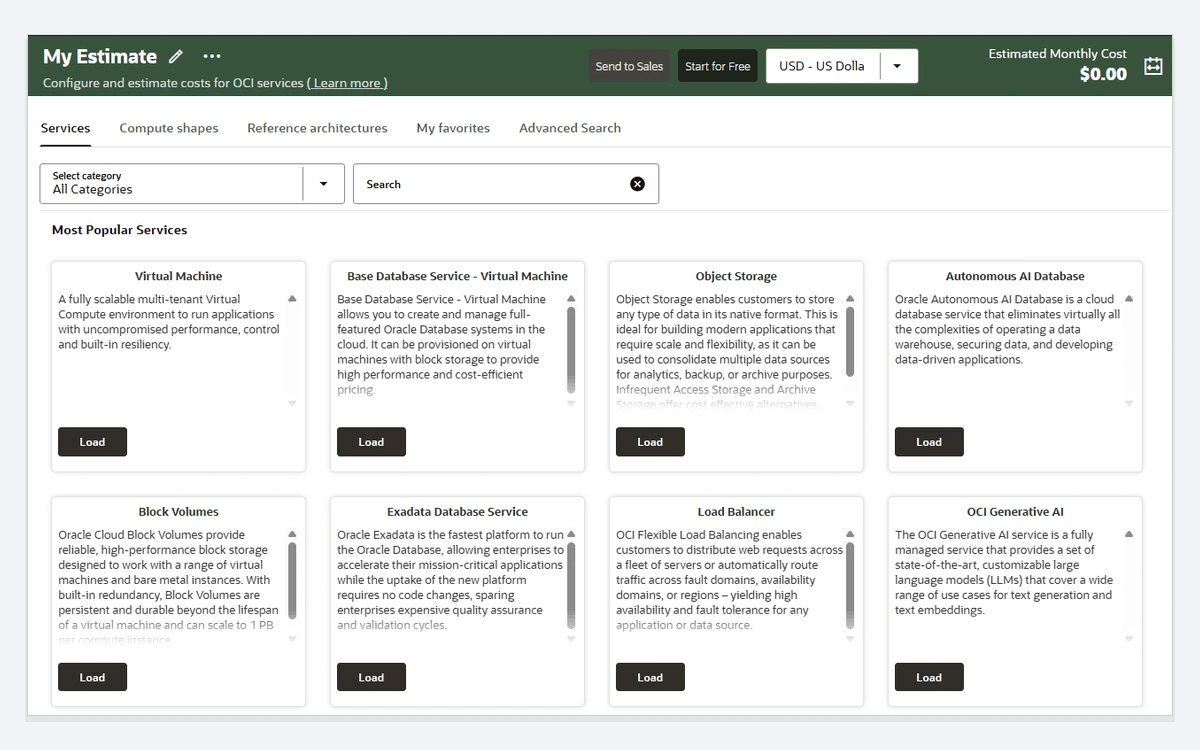This screenshot has height=750, width=1200.
Task: Open the three-dot more options menu
Action: pyautogui.click(x=212, y=57)
